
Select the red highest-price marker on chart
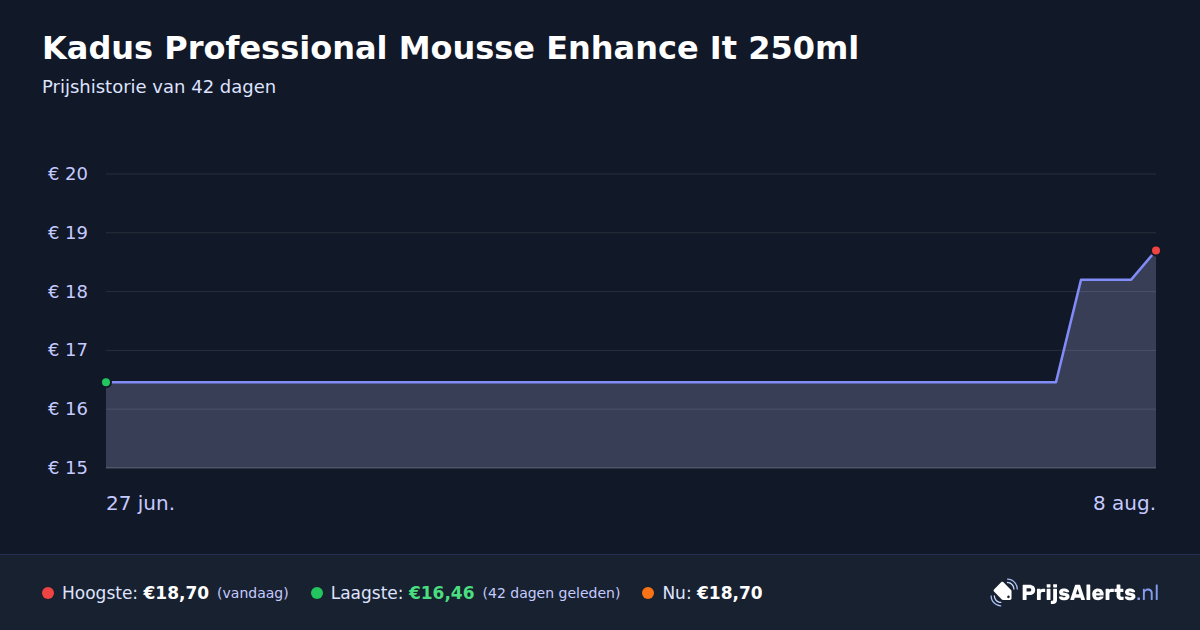[1156, 250]
